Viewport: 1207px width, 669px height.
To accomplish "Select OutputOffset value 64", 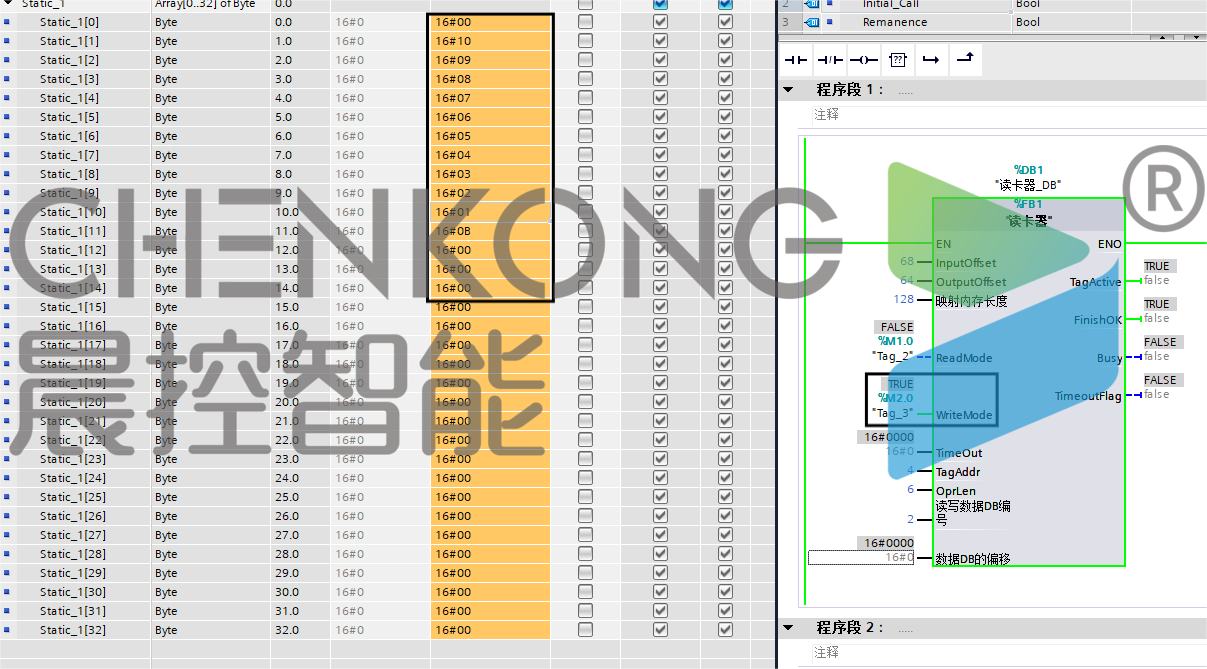I will [x=907, y=281].
